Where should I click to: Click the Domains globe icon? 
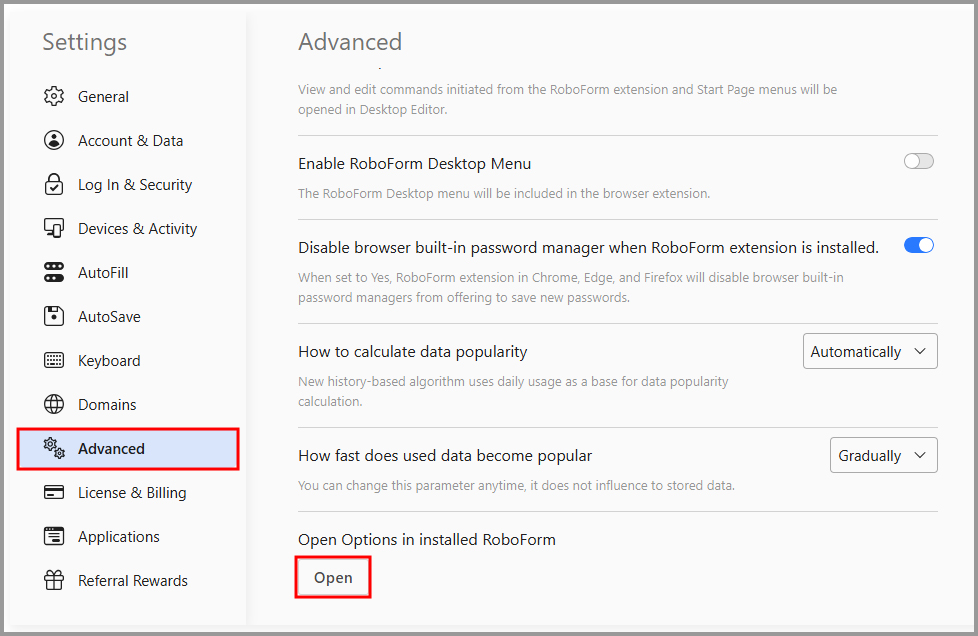tap(54, 405)
